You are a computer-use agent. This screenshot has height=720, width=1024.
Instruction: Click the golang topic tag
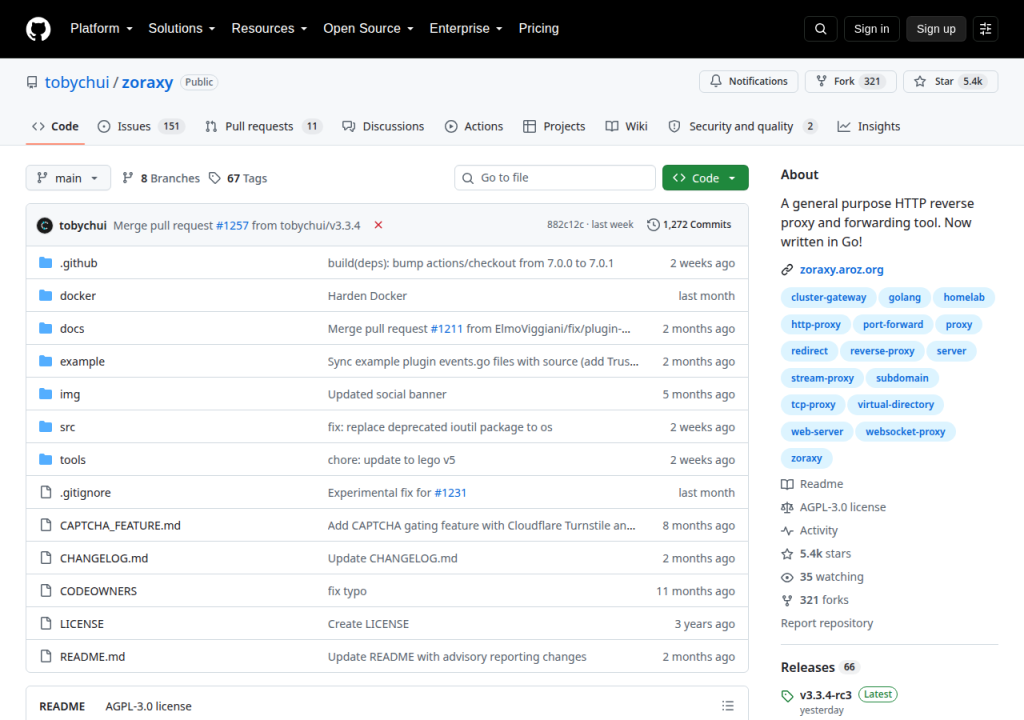(x=904, y=297)
